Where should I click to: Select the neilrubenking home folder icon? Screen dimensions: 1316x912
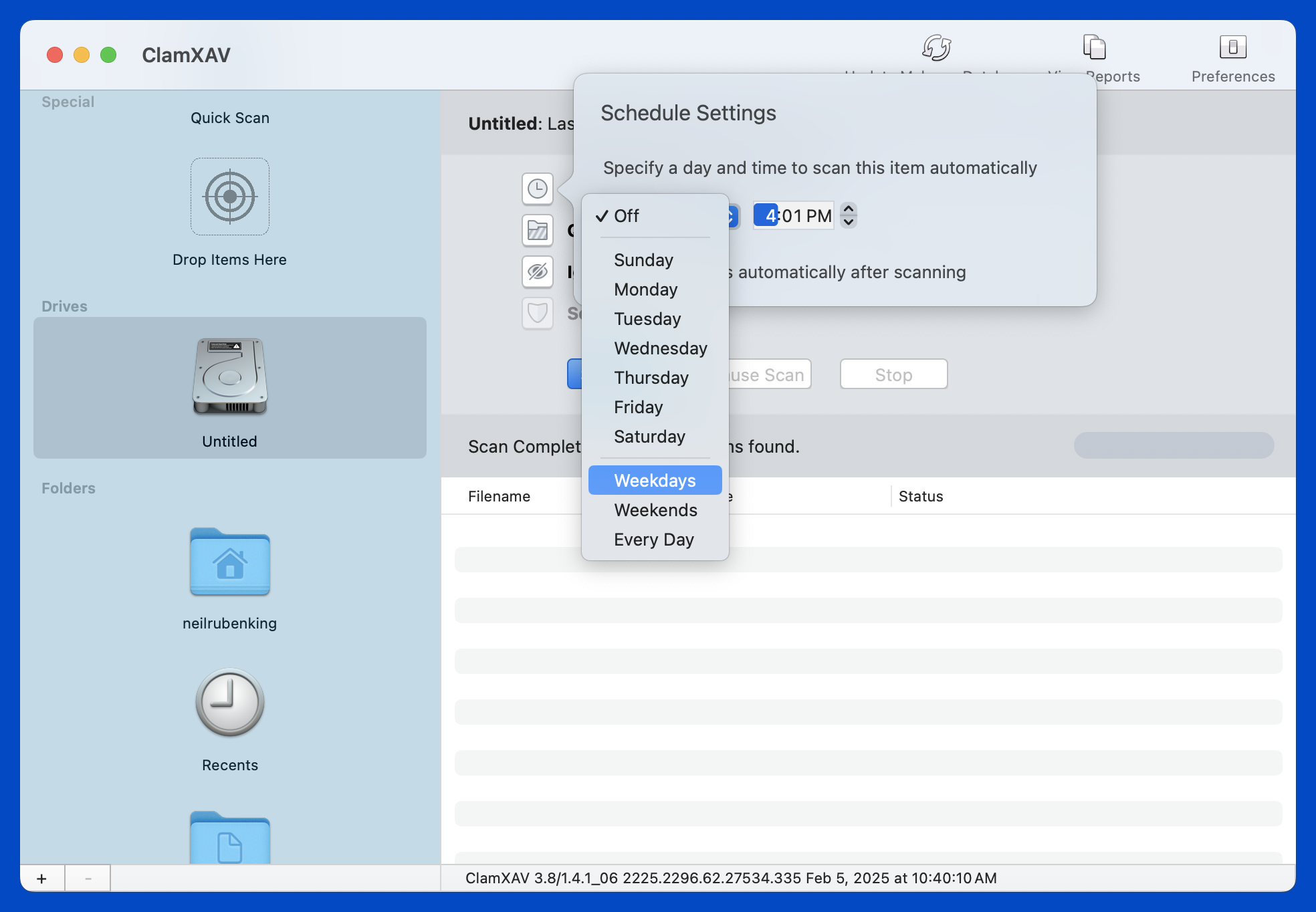[230, 562]
